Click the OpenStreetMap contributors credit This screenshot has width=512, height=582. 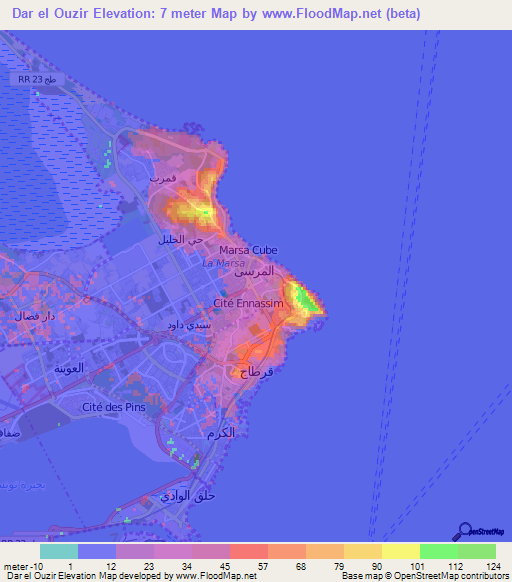click(x=451, y=576)
